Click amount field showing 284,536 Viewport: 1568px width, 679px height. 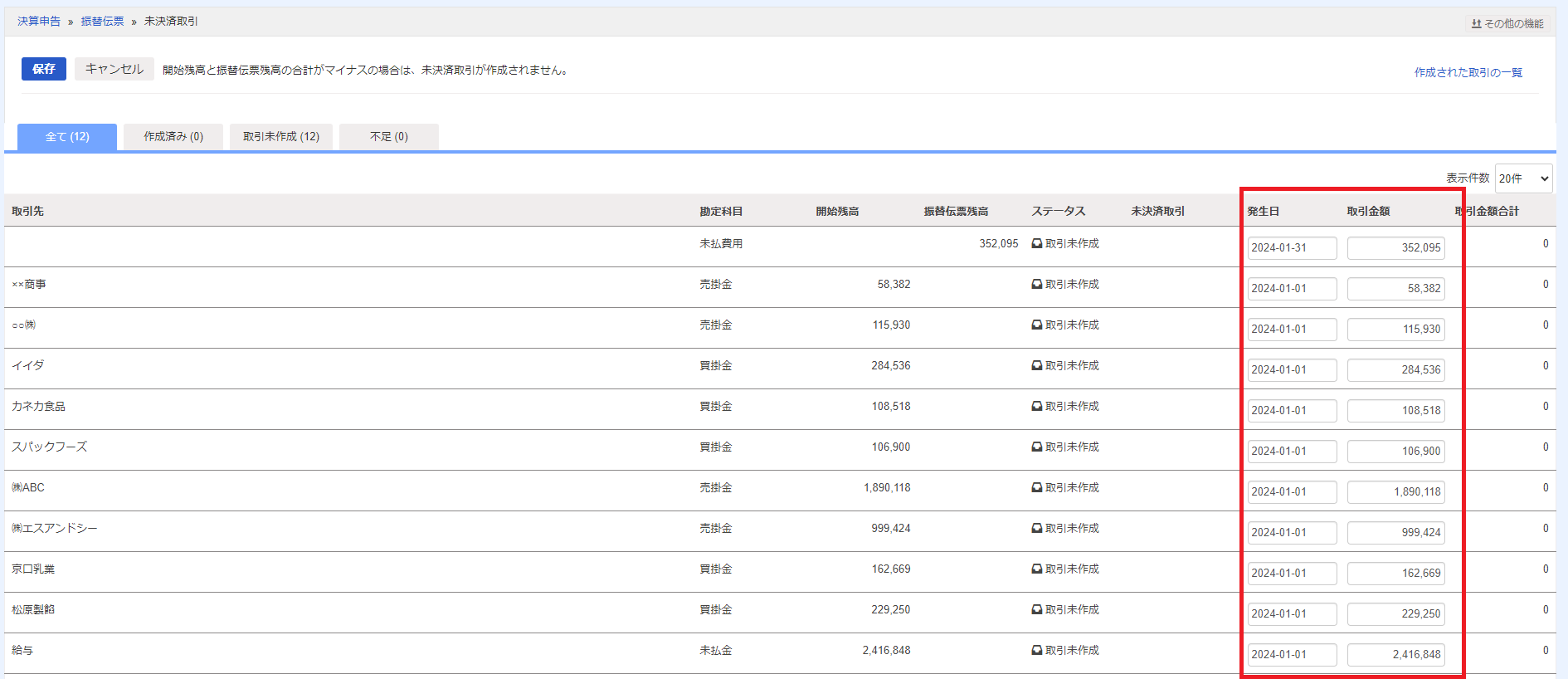pyautogui.click(x=1396, y=370)
